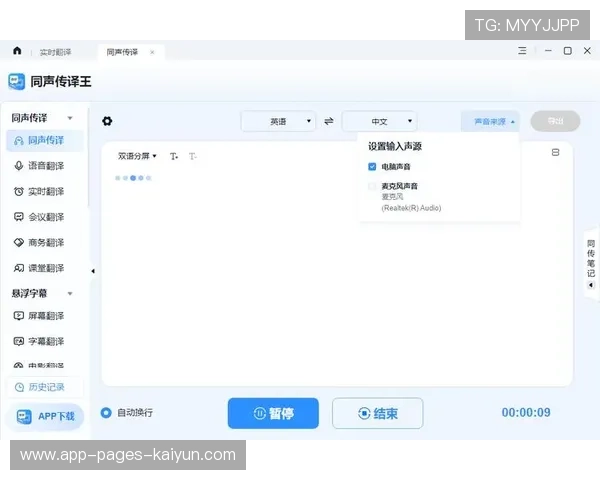Viewport: 600px width, 480px height.
Task: Collapse the 悬浮字幕 sidebar section
Action: pyautogui.click(x=70, y=294)
